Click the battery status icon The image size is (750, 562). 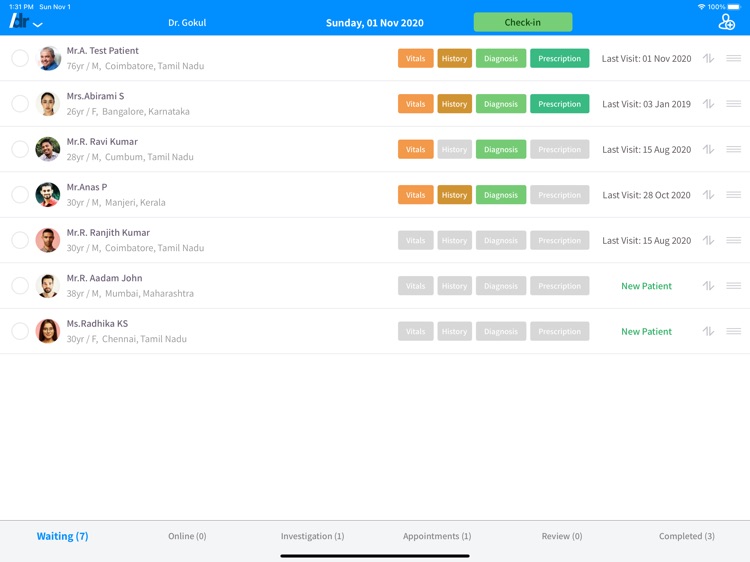734,7
